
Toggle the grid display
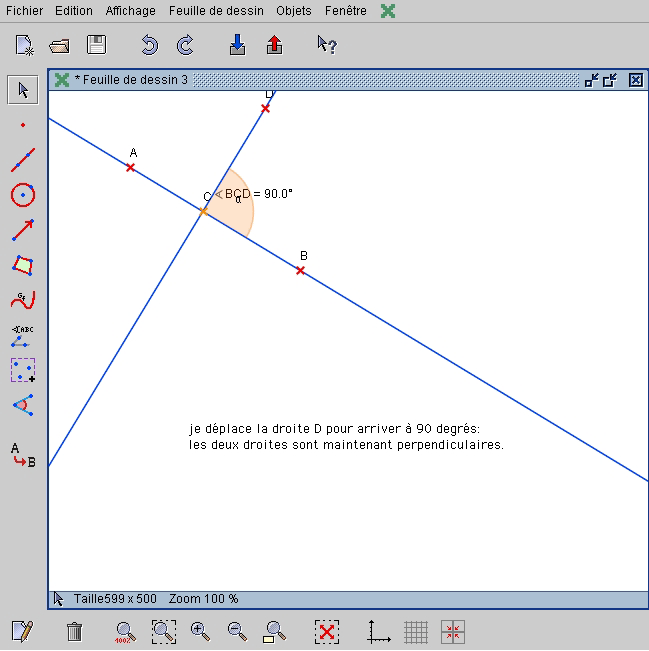(416, 632)
